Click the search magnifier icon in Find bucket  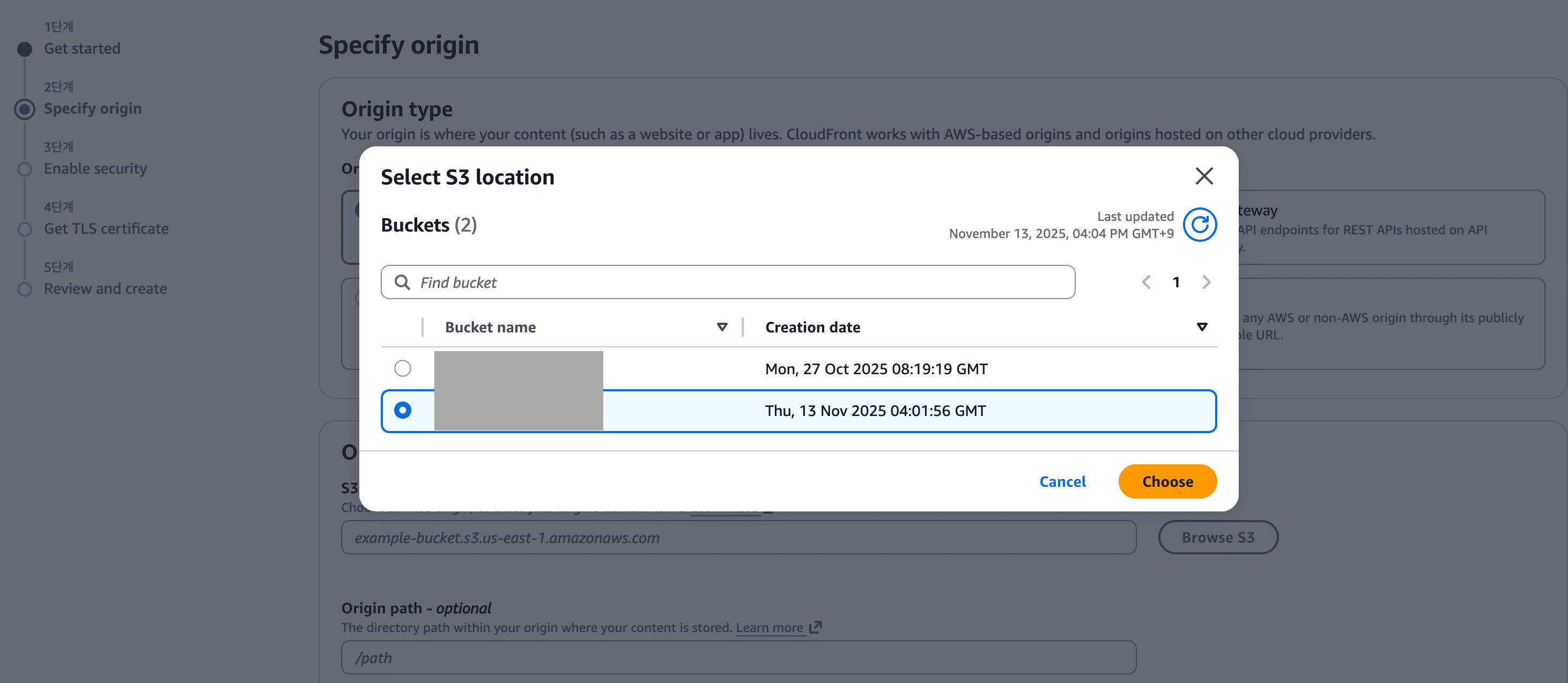402,283
